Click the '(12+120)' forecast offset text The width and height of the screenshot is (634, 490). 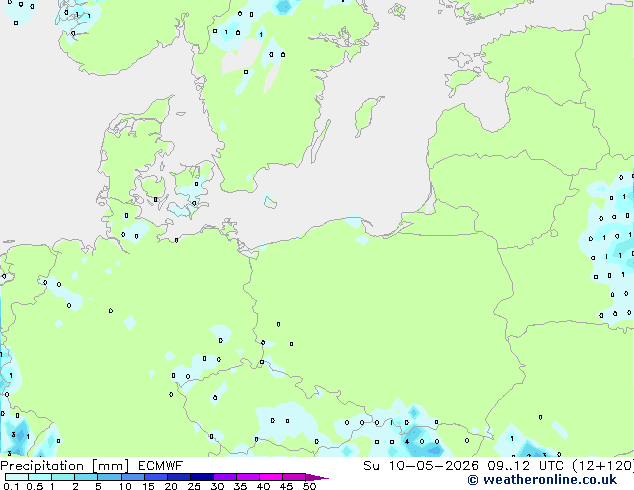coord(603,466)
